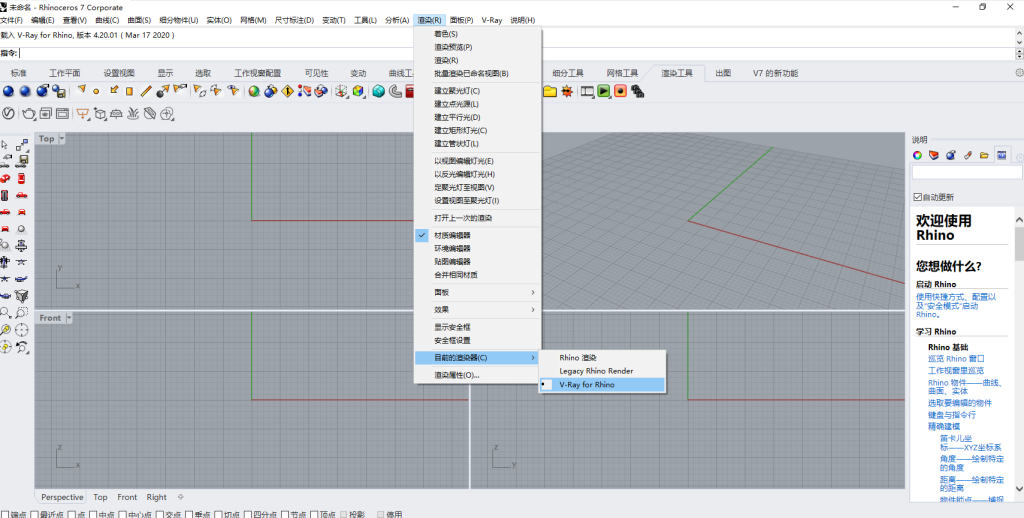
Task: Click the first blue sphere render icon
Action: (x=8, y=91)
